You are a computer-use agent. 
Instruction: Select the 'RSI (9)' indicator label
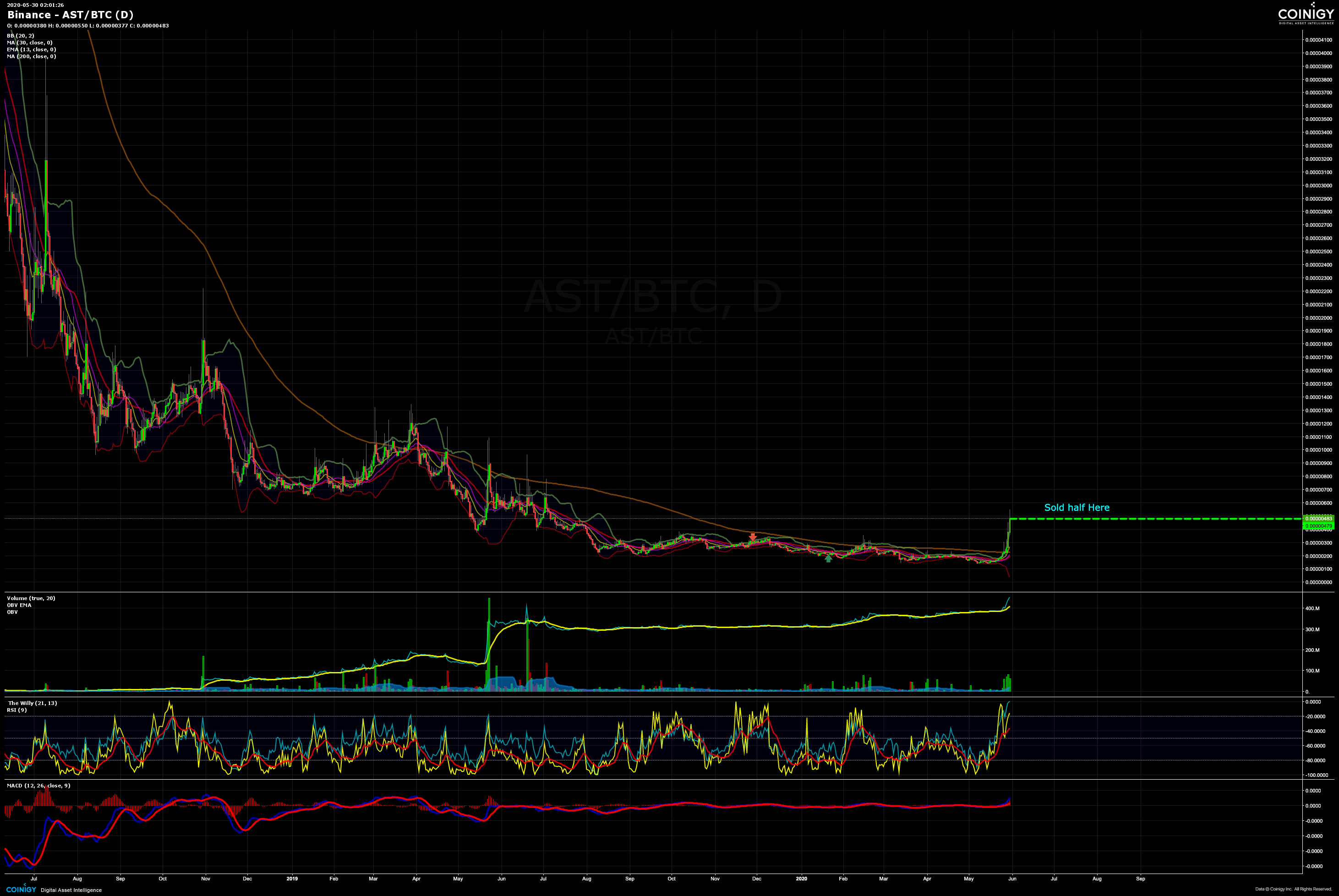click(x=16, y=710)
